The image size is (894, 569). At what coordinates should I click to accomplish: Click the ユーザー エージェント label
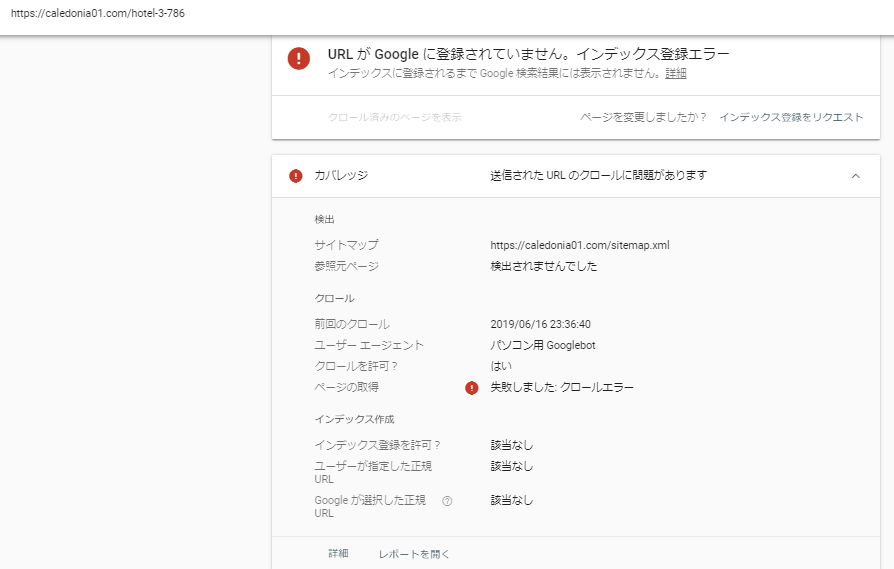point(369,346)
